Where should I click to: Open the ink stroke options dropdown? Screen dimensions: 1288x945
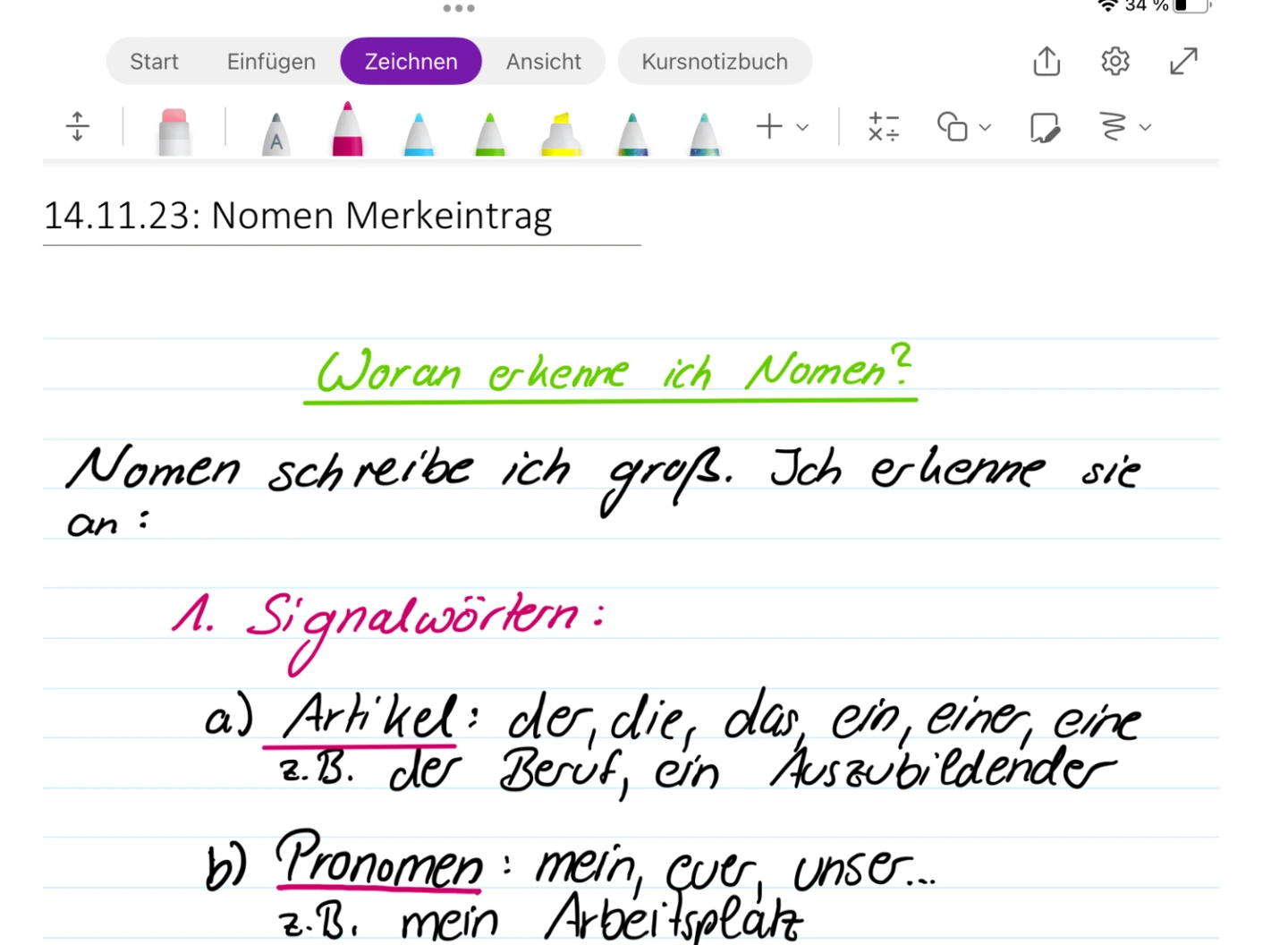(1145, 127)
